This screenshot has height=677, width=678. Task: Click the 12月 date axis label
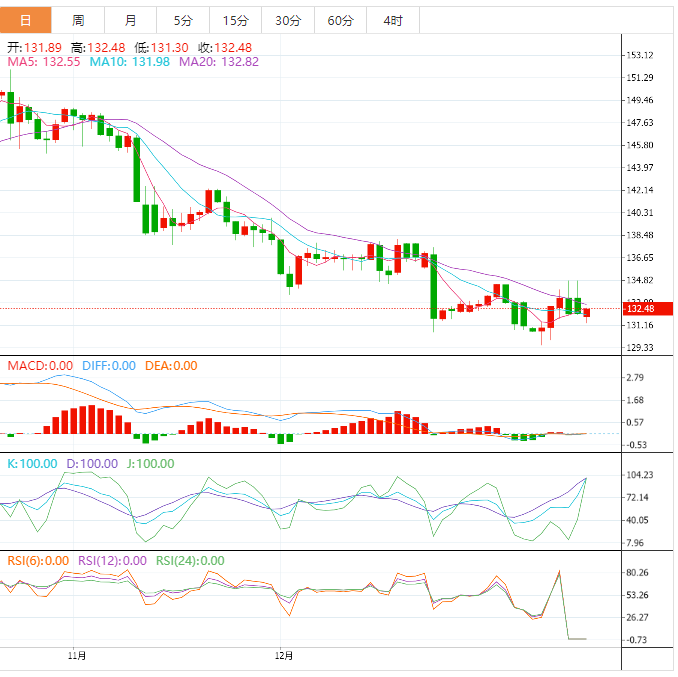(284, 656)
